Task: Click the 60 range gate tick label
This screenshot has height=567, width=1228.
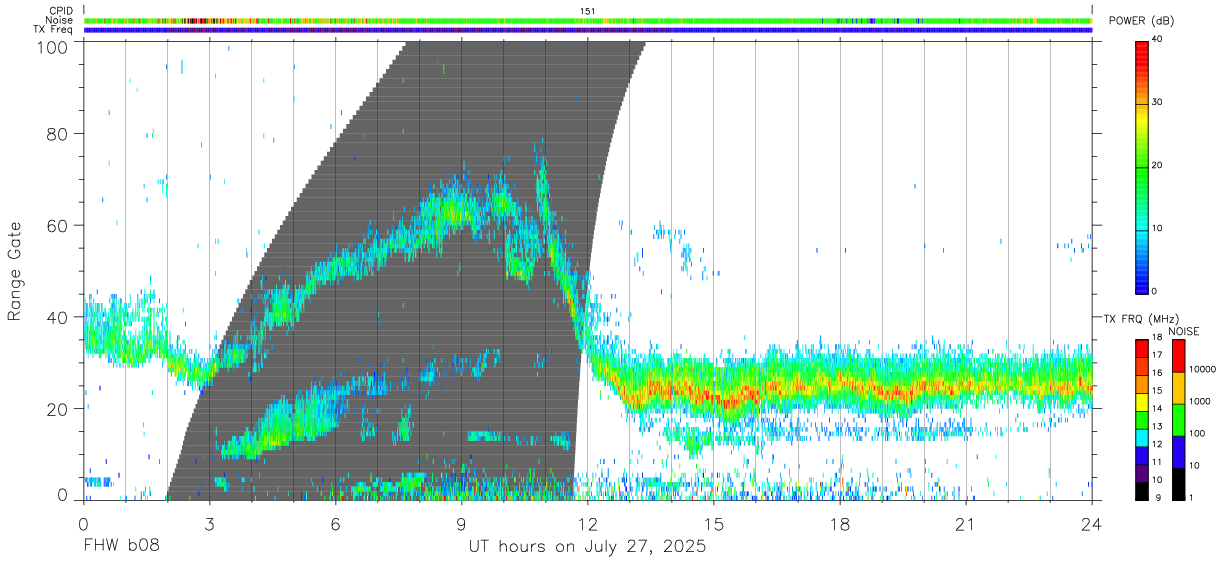Action: (x=58, y=225)
